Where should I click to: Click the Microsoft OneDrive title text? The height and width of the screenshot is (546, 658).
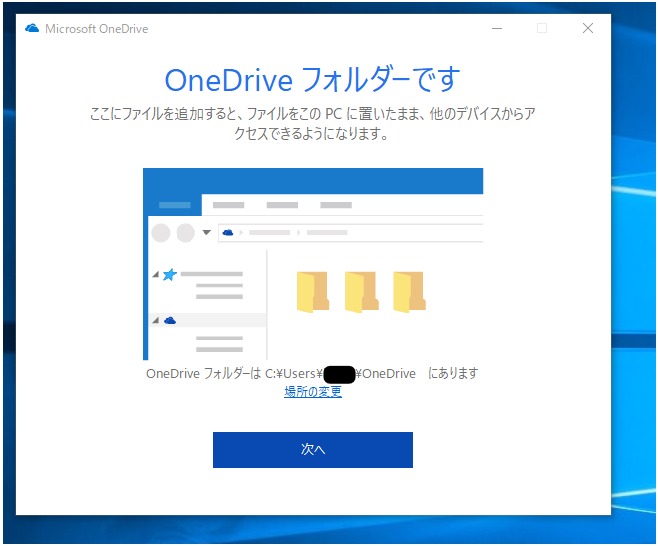click(97, 29)
